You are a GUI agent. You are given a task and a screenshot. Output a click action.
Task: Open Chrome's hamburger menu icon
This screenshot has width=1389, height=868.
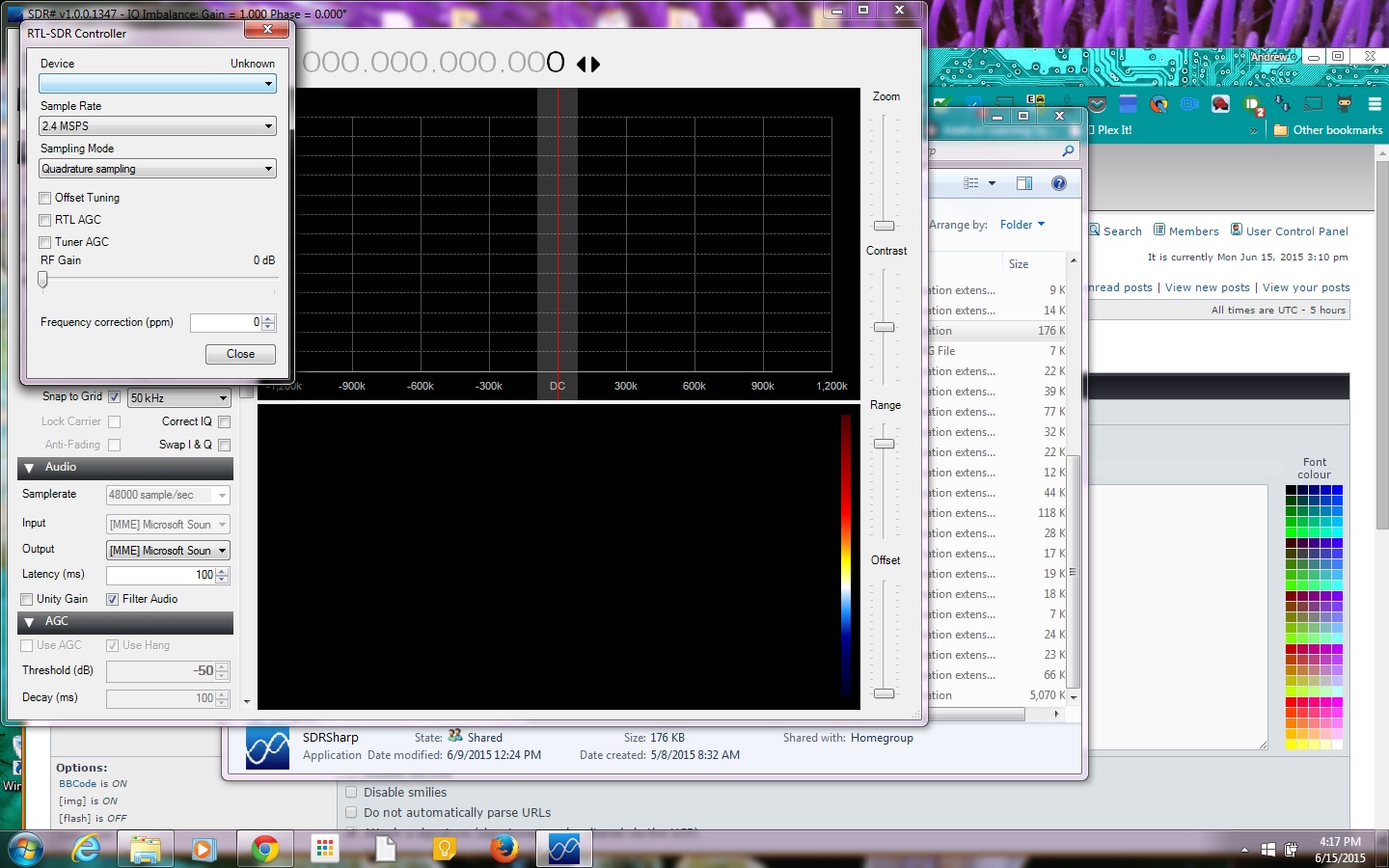[1375, 103]
